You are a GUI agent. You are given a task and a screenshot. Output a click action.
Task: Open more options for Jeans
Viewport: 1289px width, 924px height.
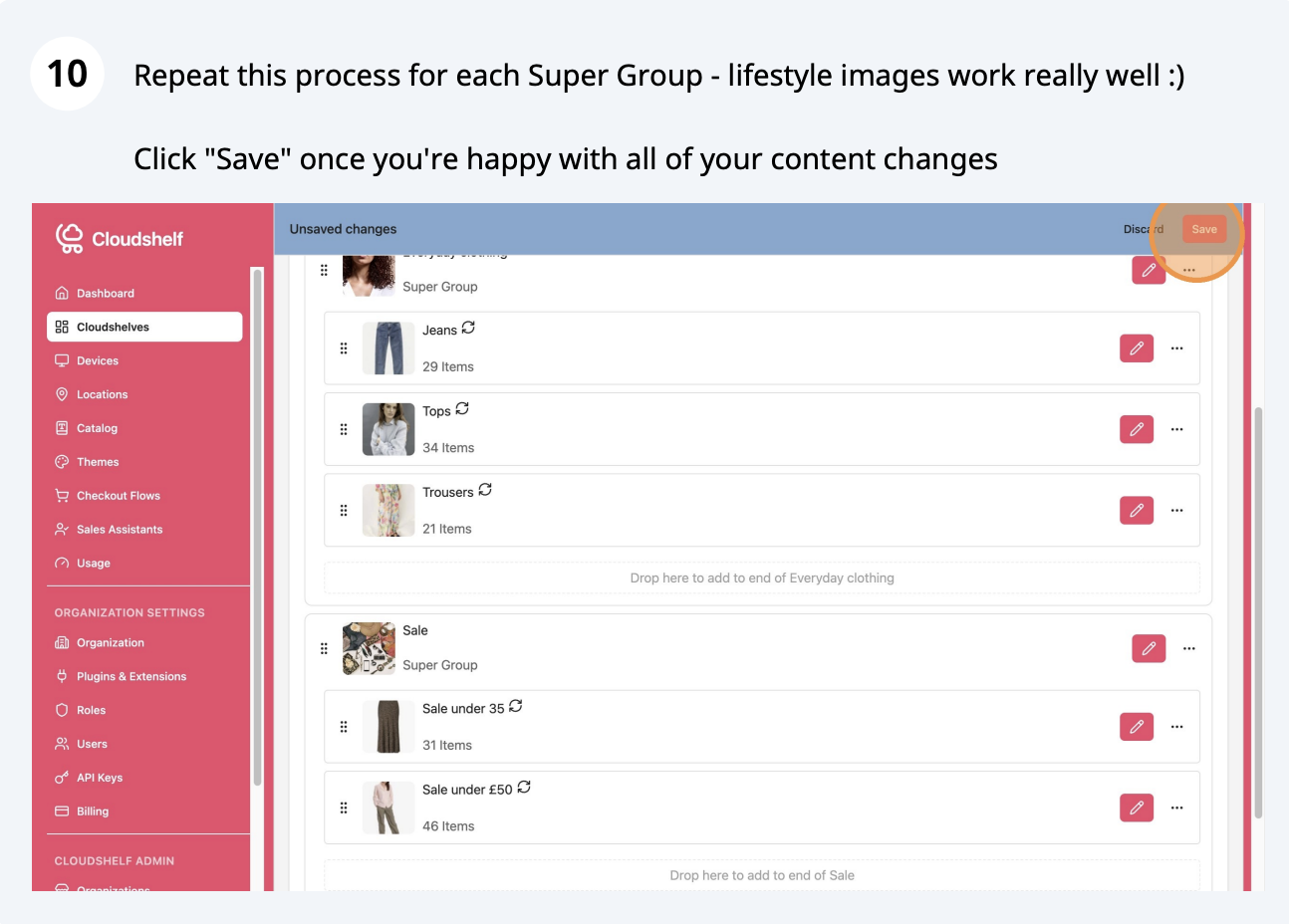[1177, 348]
